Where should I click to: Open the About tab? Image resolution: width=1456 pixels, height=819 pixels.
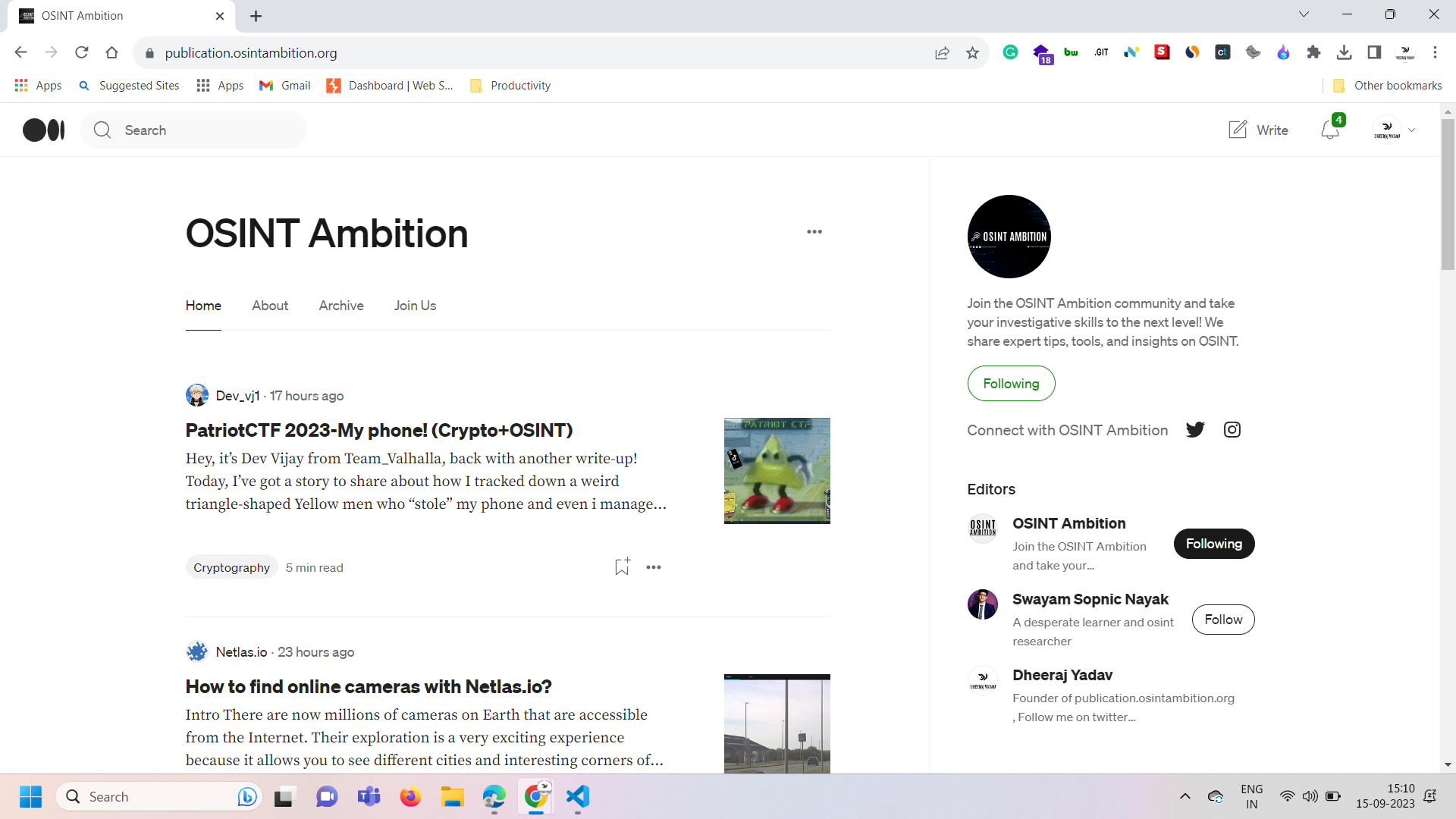270,306
